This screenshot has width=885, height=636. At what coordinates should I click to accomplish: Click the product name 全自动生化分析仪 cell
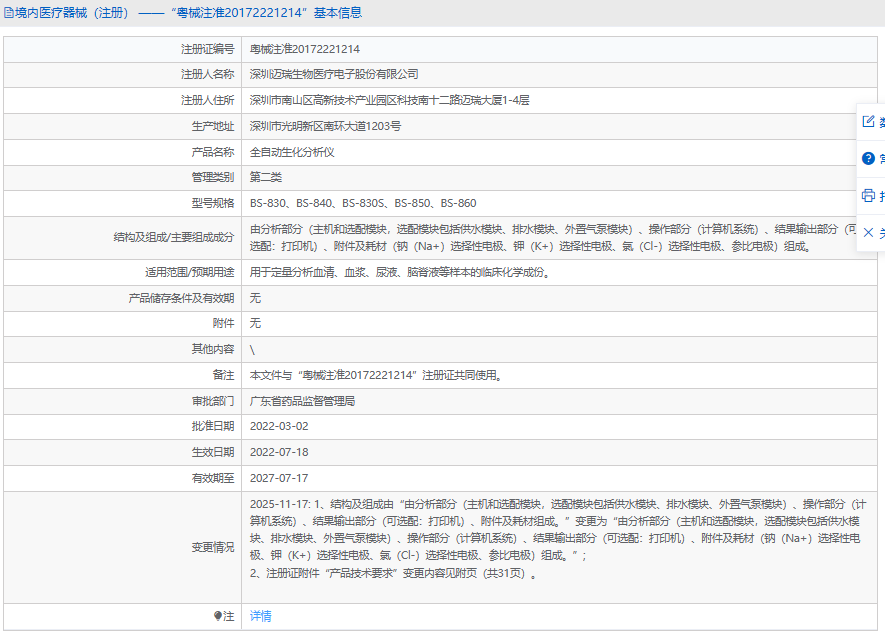[x=292, y=153]
